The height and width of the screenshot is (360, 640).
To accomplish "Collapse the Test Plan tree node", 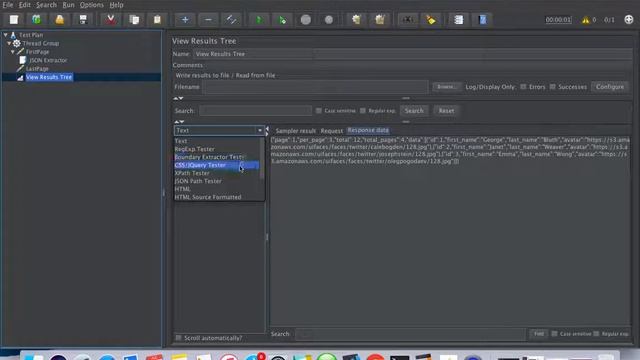I will (6, 35).
